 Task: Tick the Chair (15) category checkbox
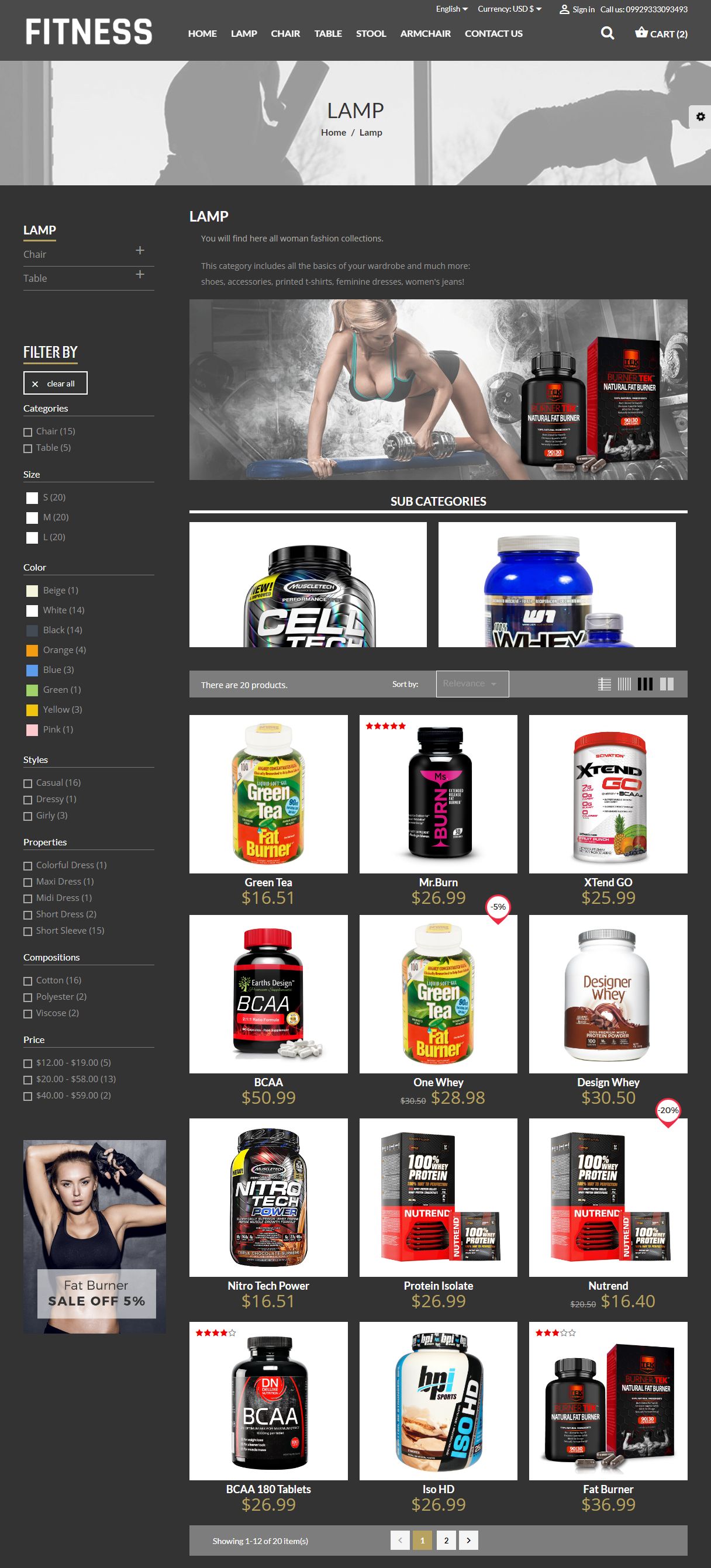(27, 432)
